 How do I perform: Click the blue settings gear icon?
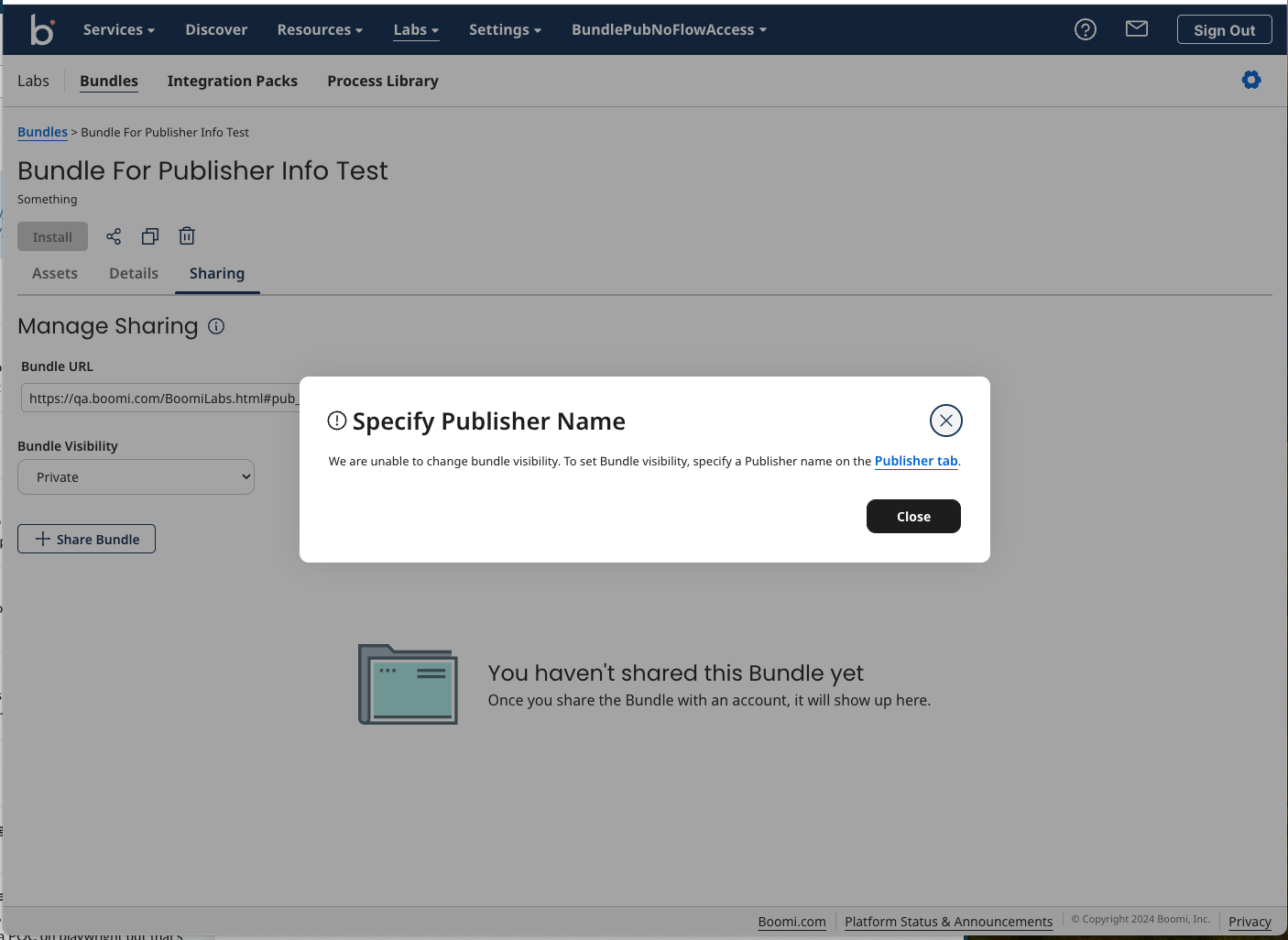[1250, 81]
